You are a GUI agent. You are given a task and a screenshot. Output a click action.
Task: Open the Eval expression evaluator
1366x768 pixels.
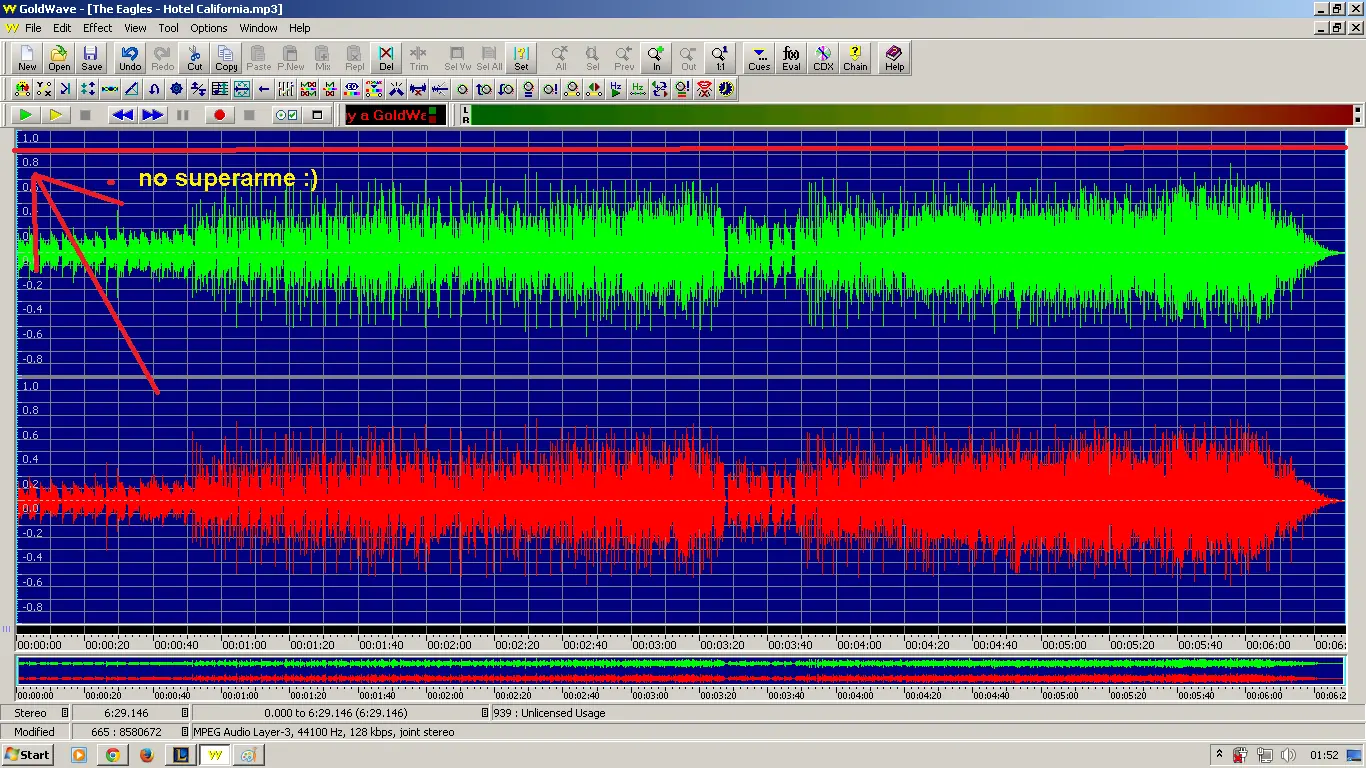[791, 58]
